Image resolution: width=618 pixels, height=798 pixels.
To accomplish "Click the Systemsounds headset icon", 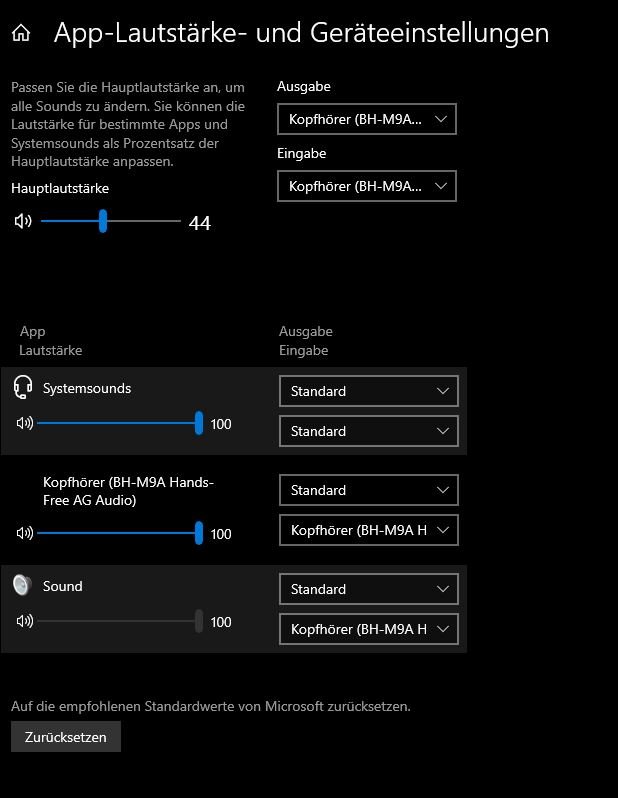I will click(23, 388).
